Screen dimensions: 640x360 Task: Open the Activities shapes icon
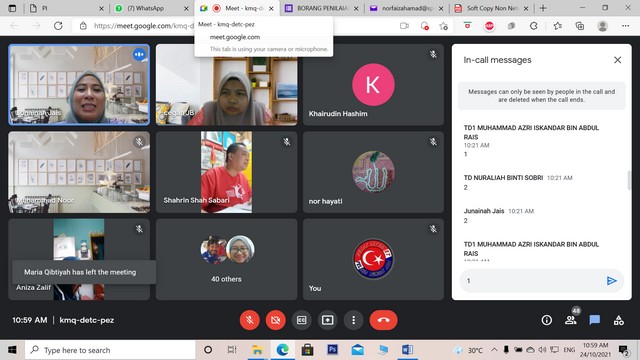click(x=619, y=320)
